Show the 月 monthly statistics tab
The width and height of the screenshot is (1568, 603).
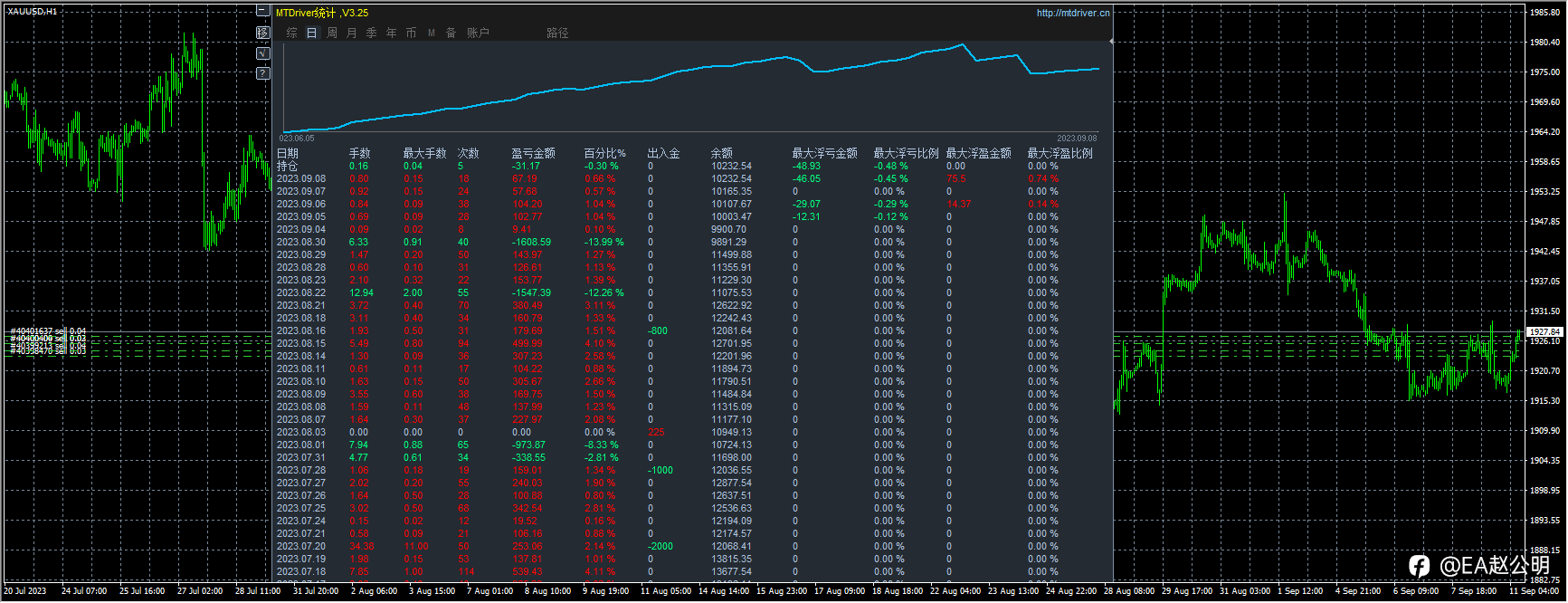351,33
